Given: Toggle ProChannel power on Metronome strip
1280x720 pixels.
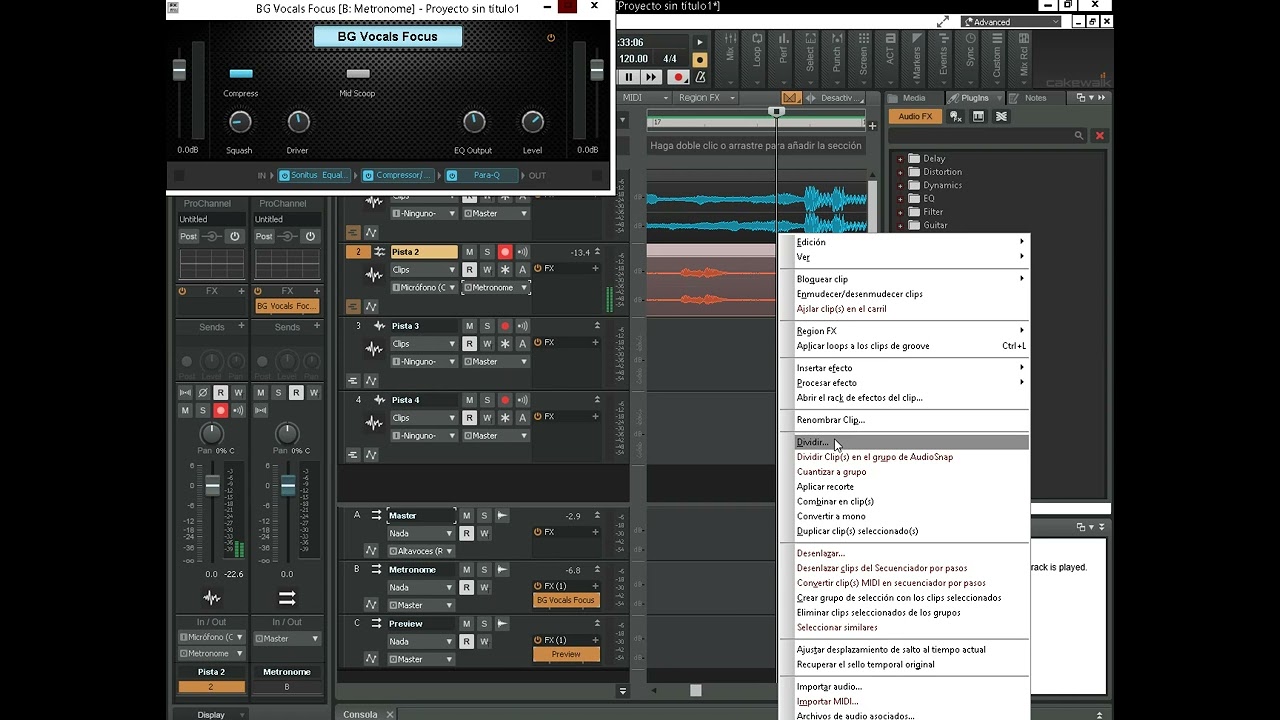Looking at the screenshot, I should pos(310,237).
